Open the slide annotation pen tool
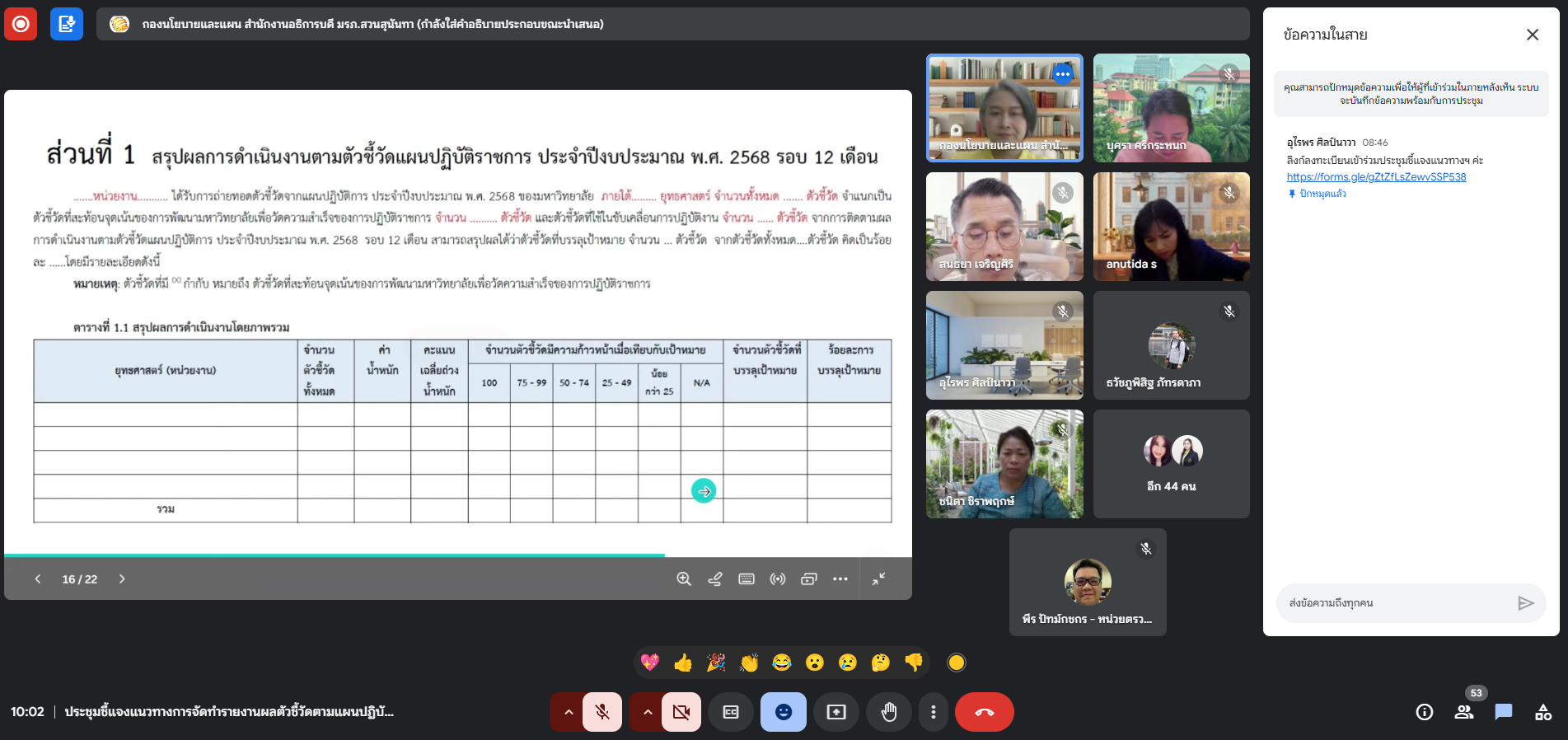The image size is (1568, 740). tap(715, 579)
